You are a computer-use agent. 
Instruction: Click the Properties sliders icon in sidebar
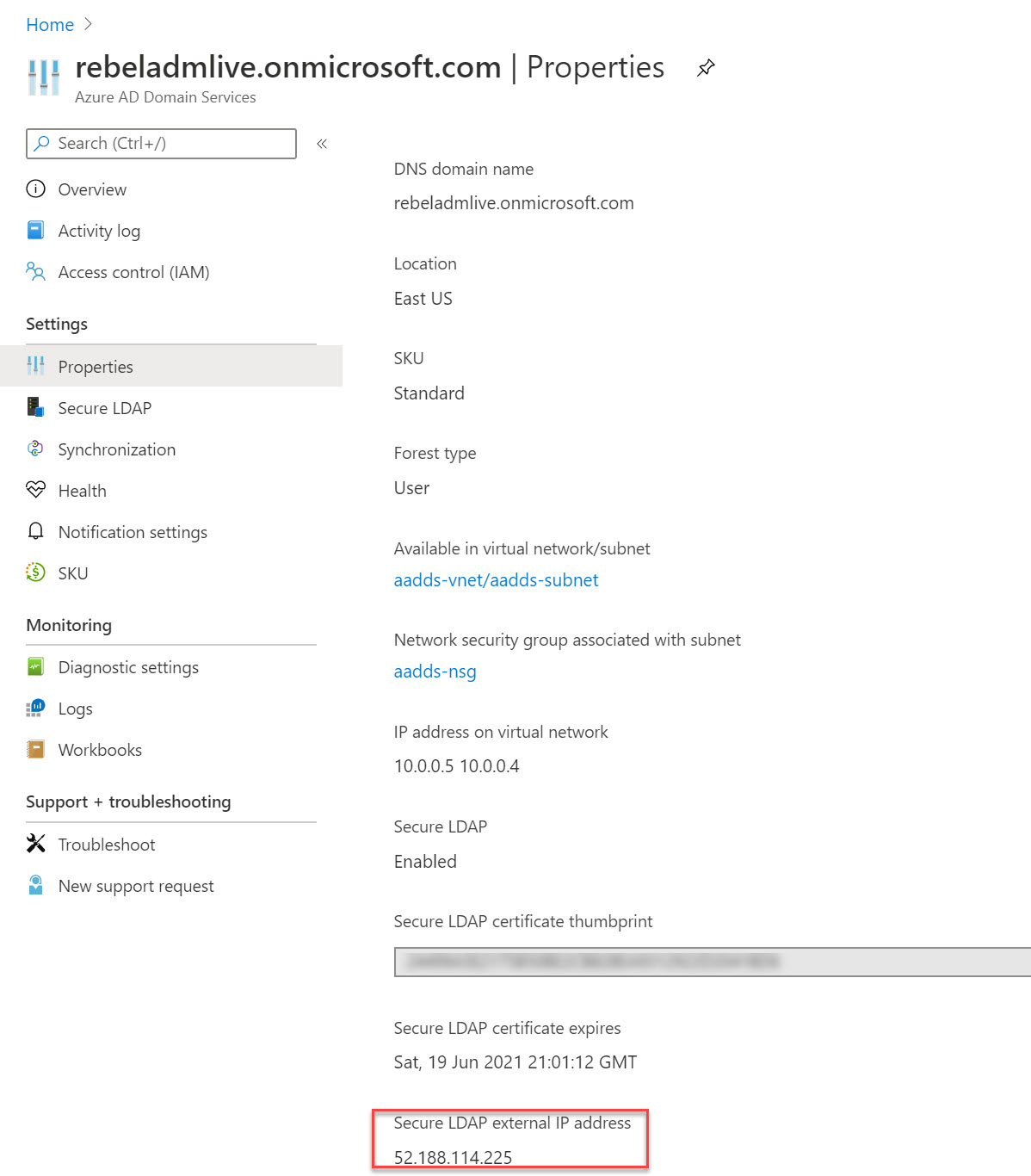(x=35, y=366)
